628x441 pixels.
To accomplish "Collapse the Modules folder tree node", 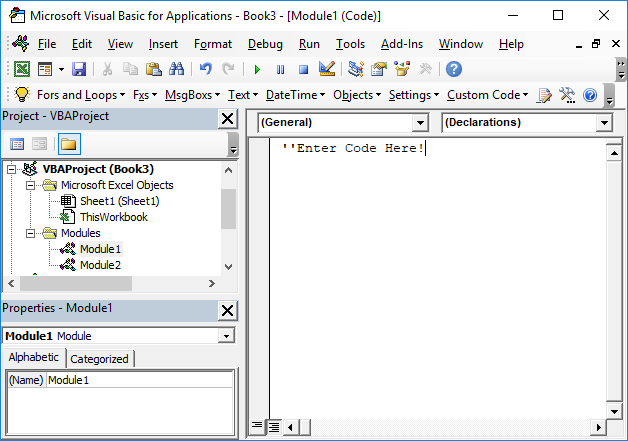I will click(32, 233).
